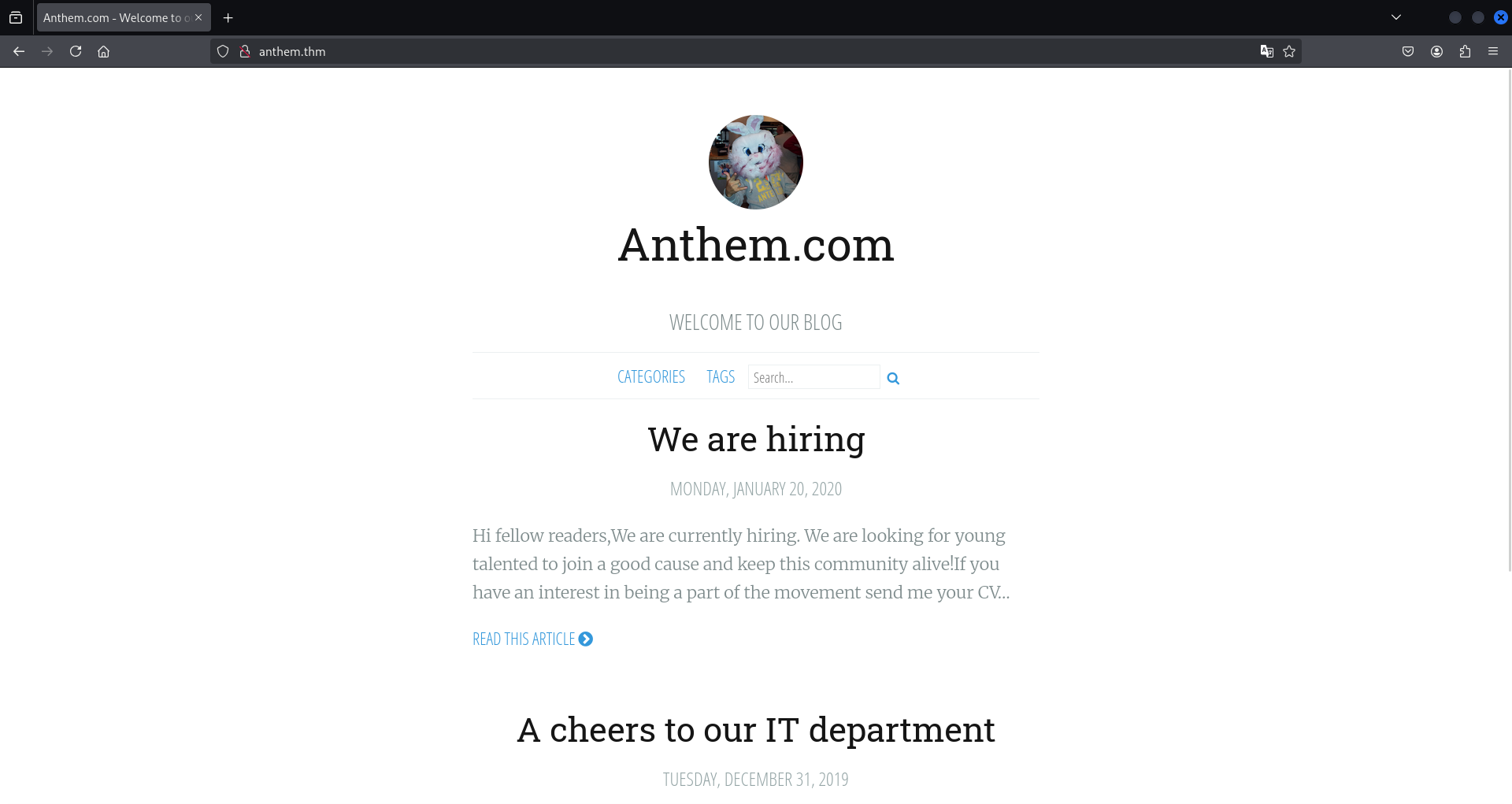Screen dimensions: 1512x804
Task: Click the site security padlock icon
Action: (x=245, y=51)
